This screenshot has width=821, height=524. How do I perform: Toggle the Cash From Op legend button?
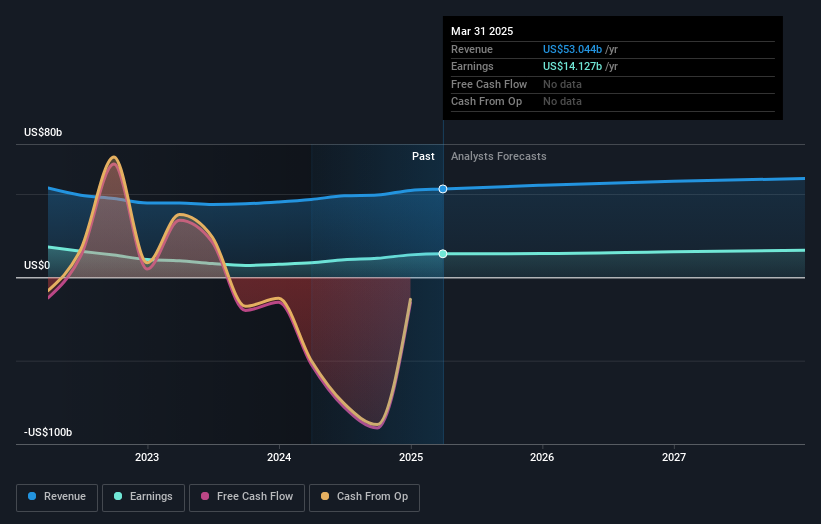364,497
